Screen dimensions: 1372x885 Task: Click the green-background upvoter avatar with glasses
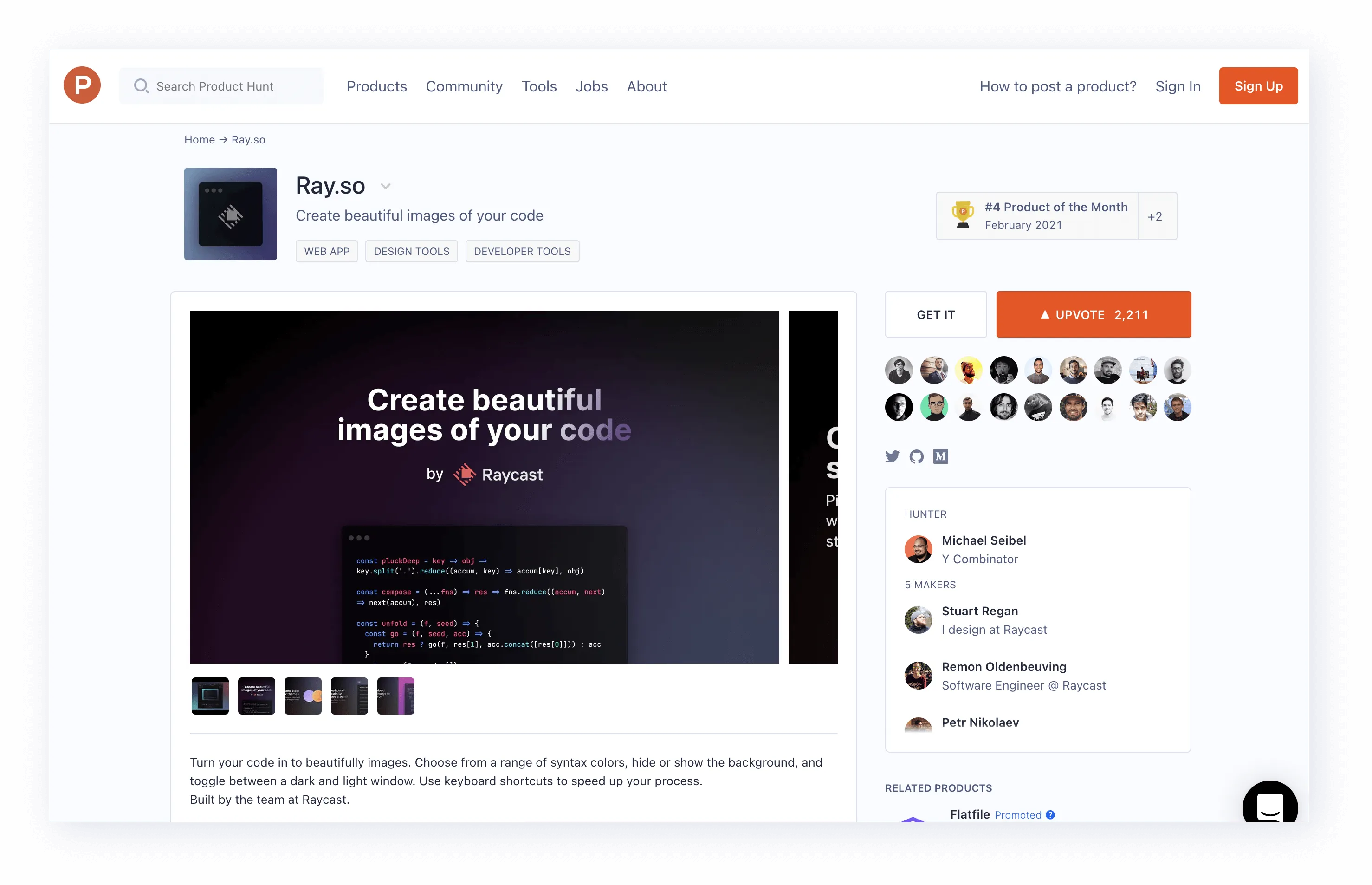click(934, 408)
